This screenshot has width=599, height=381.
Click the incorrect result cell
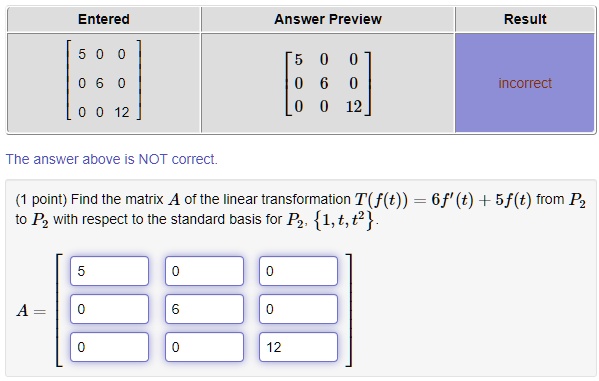click(525, 83)
